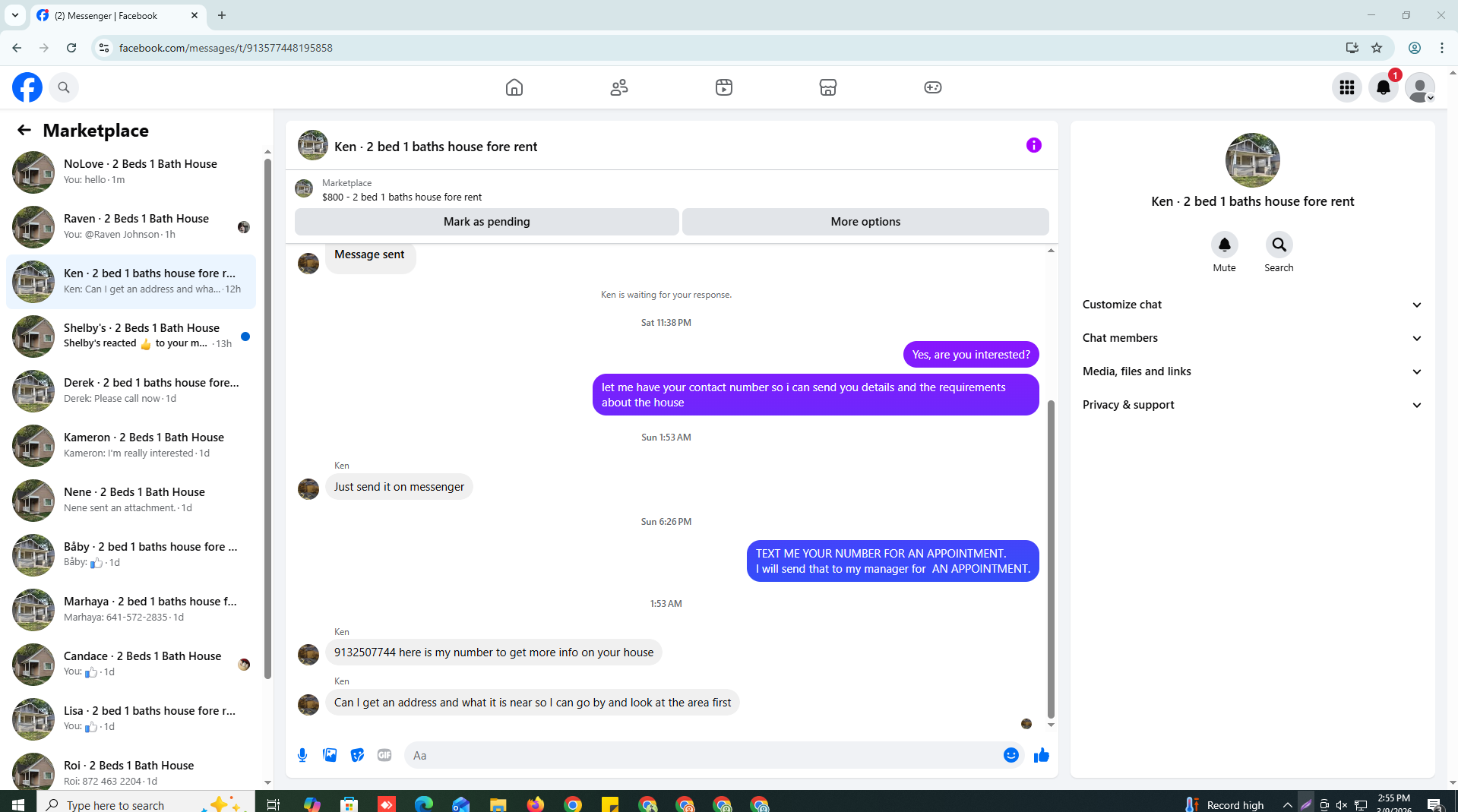Image resolution: width=1458 pixels, height=812 pixels.
Task: Click the conversation scrollbar thumb
Action: [1051, 559]
